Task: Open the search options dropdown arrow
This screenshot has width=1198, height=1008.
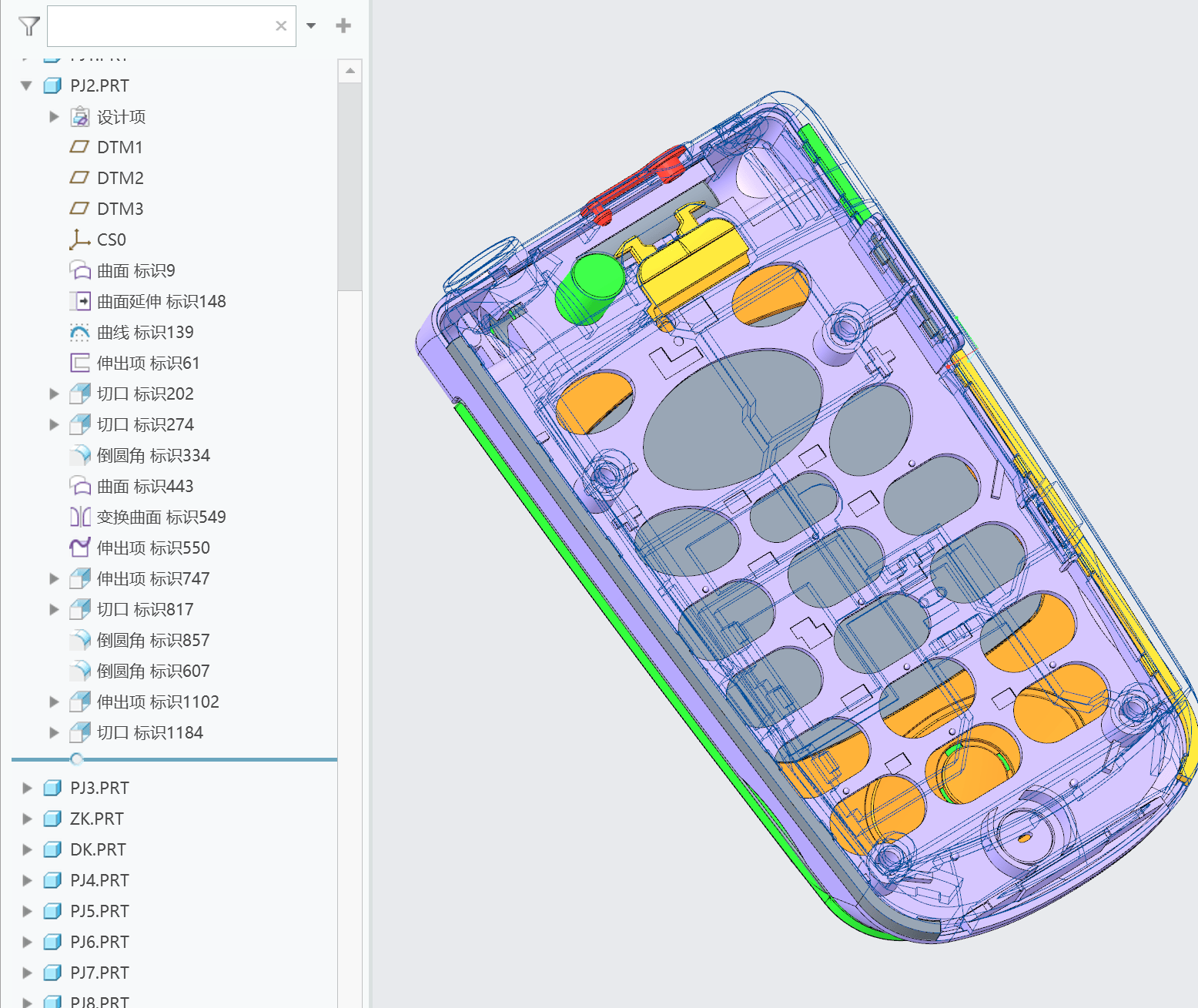Action: click(x=311, y=25)
